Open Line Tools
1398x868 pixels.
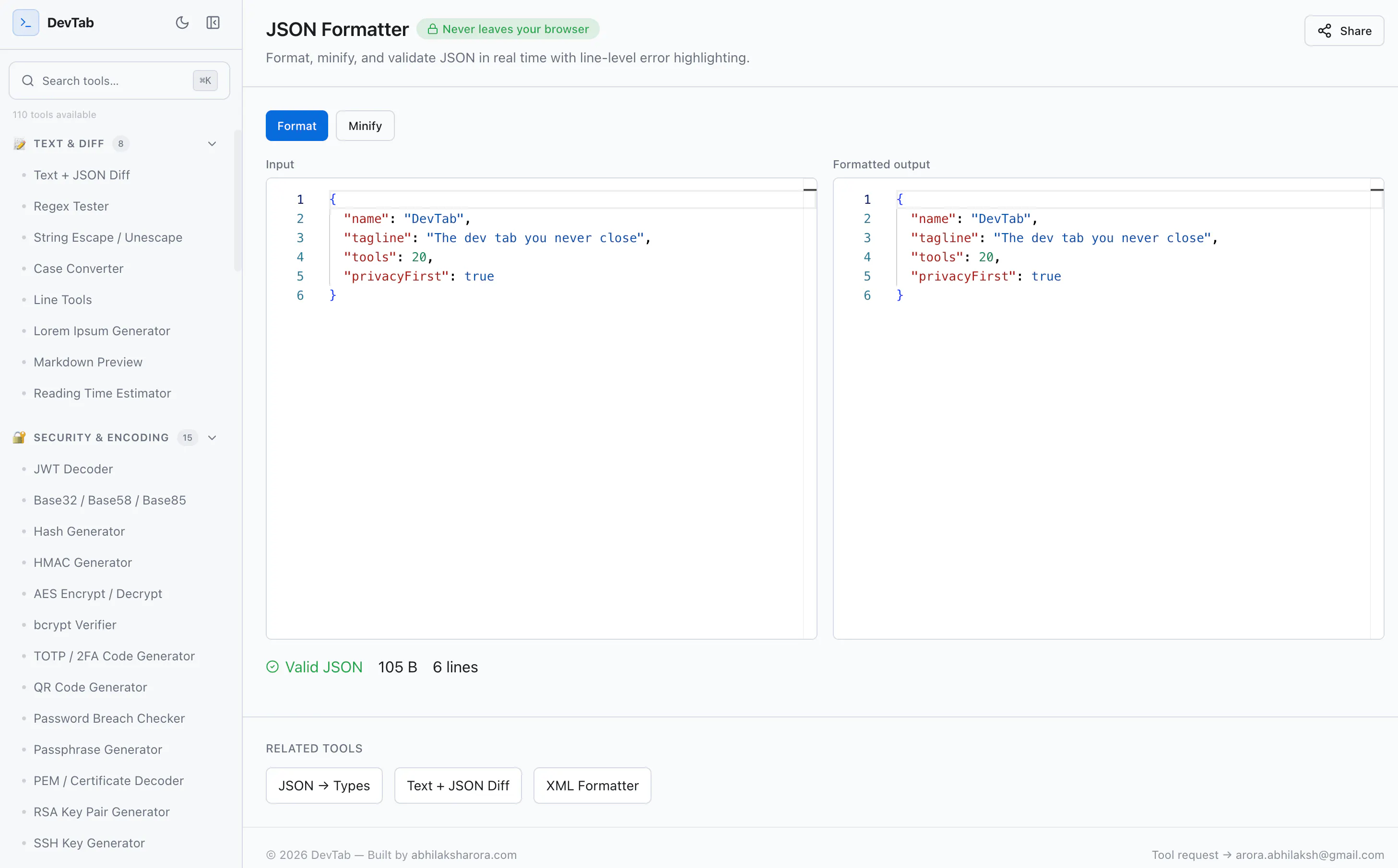point(62,299)
